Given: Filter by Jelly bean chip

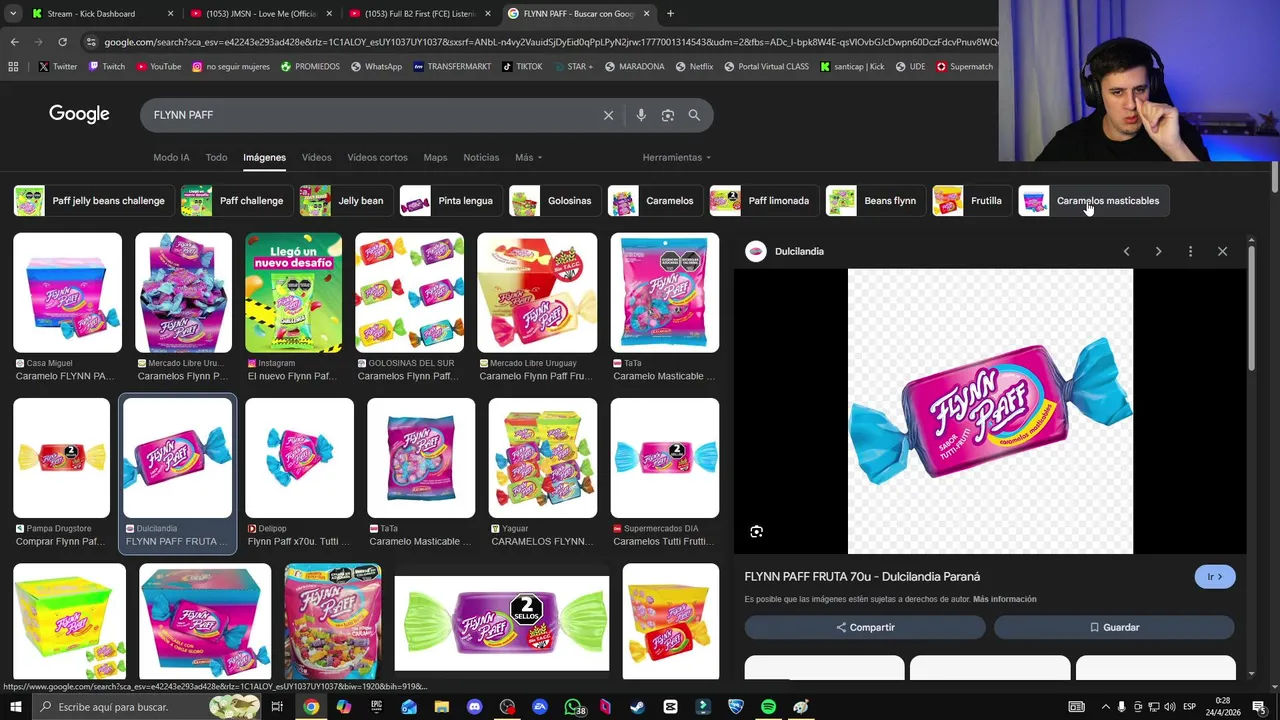Looking at the screenshot, I should point(344,201).
